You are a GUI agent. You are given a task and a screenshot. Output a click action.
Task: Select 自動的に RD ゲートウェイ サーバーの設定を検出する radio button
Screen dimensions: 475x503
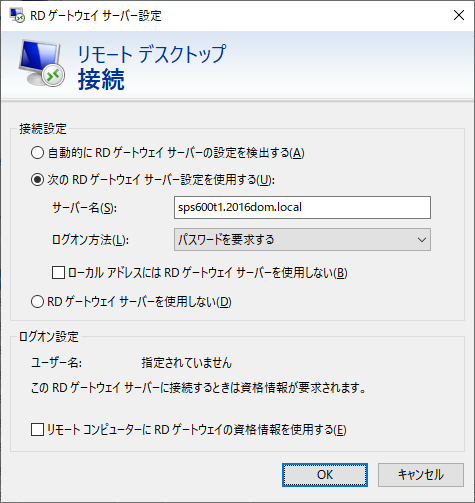[37, 153]
